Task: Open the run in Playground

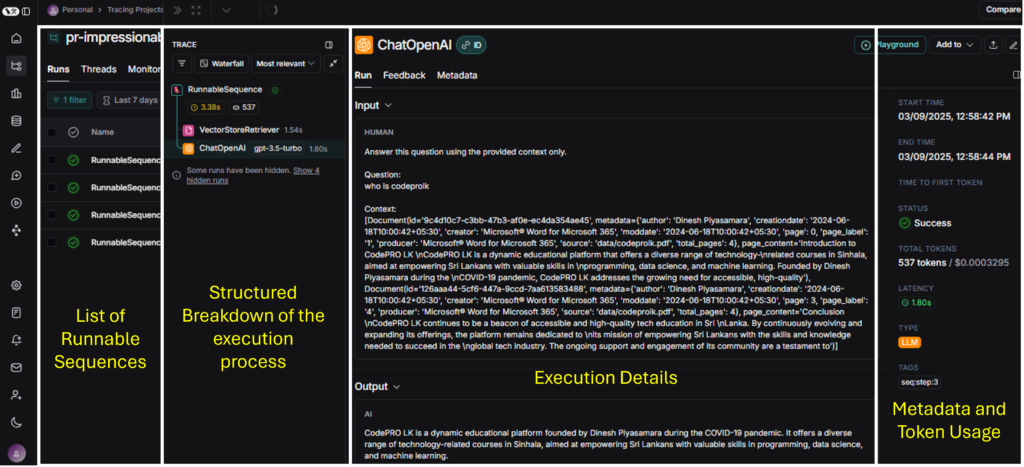Action: pyautogui.click(x=890, y=45)
